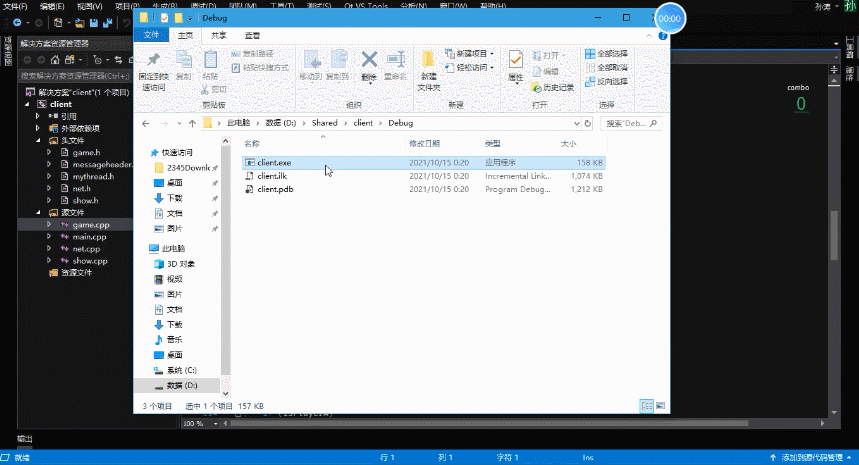Click Visual Studio navigate backward icon
Viewport: 859px width, 465px height.
pyautogui.click(x=18, y=23)
